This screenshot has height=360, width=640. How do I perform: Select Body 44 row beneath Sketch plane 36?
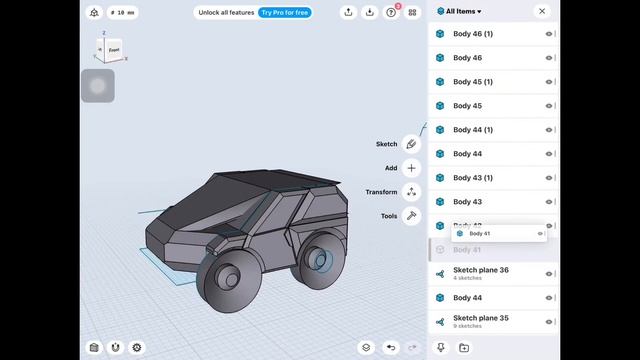pyautogui.click(x=493, y=298)
